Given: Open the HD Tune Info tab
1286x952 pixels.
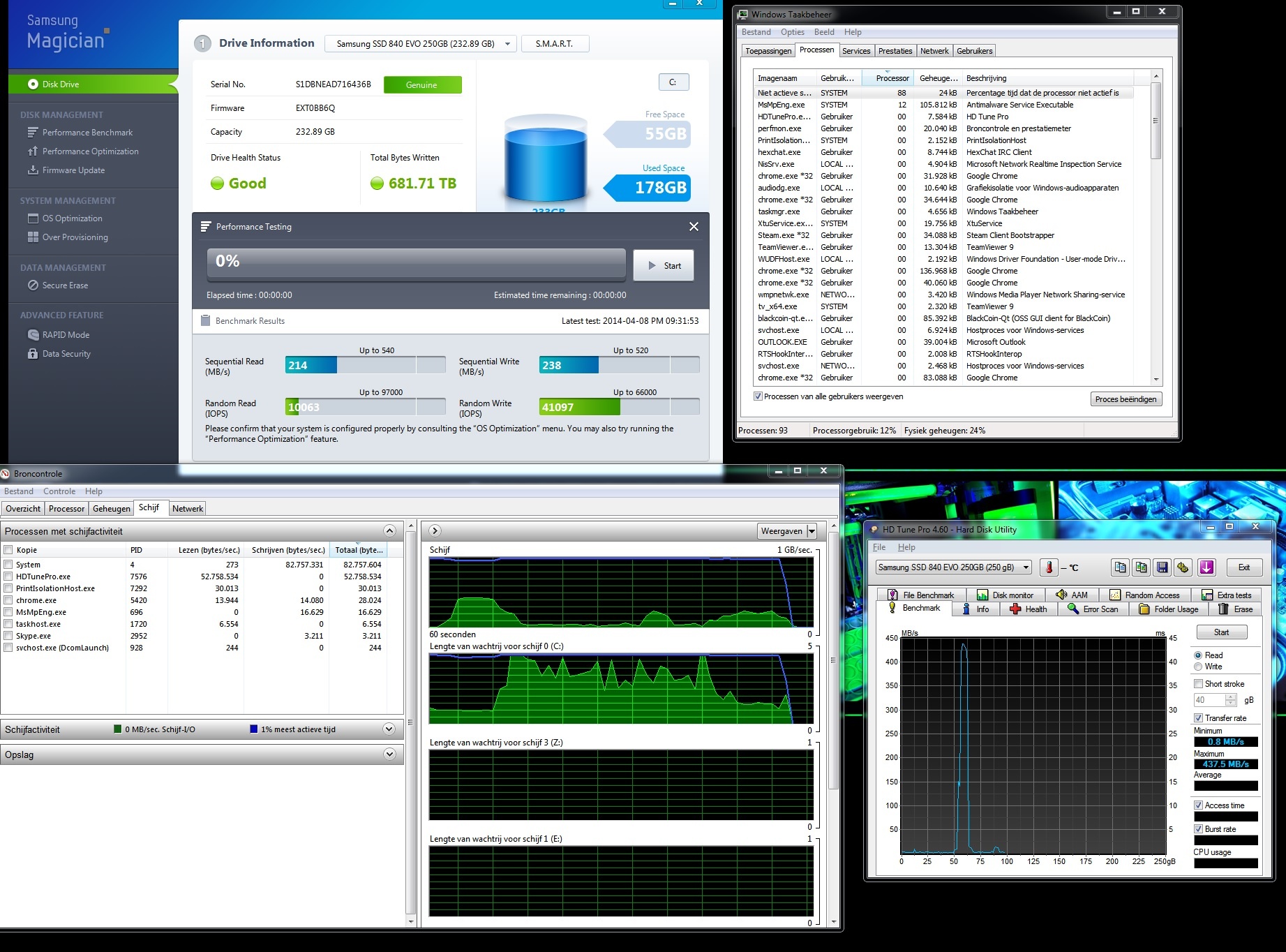Looking at the screenshot, I should (x=975, y=609).
